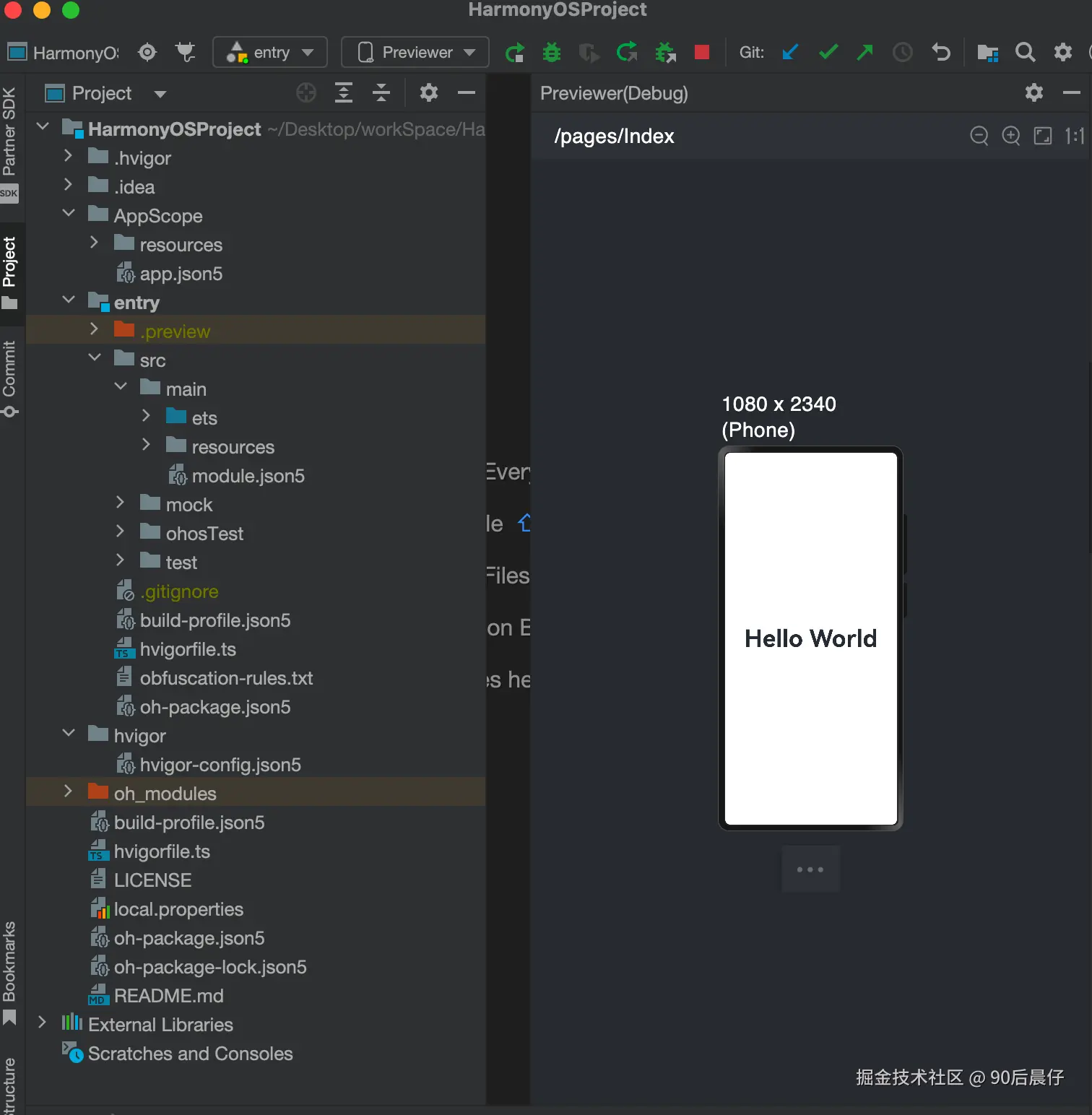This screenshot has width=1092, height=1115.
Task: Select the Project side tab
Action: click(x=9, y=273)
